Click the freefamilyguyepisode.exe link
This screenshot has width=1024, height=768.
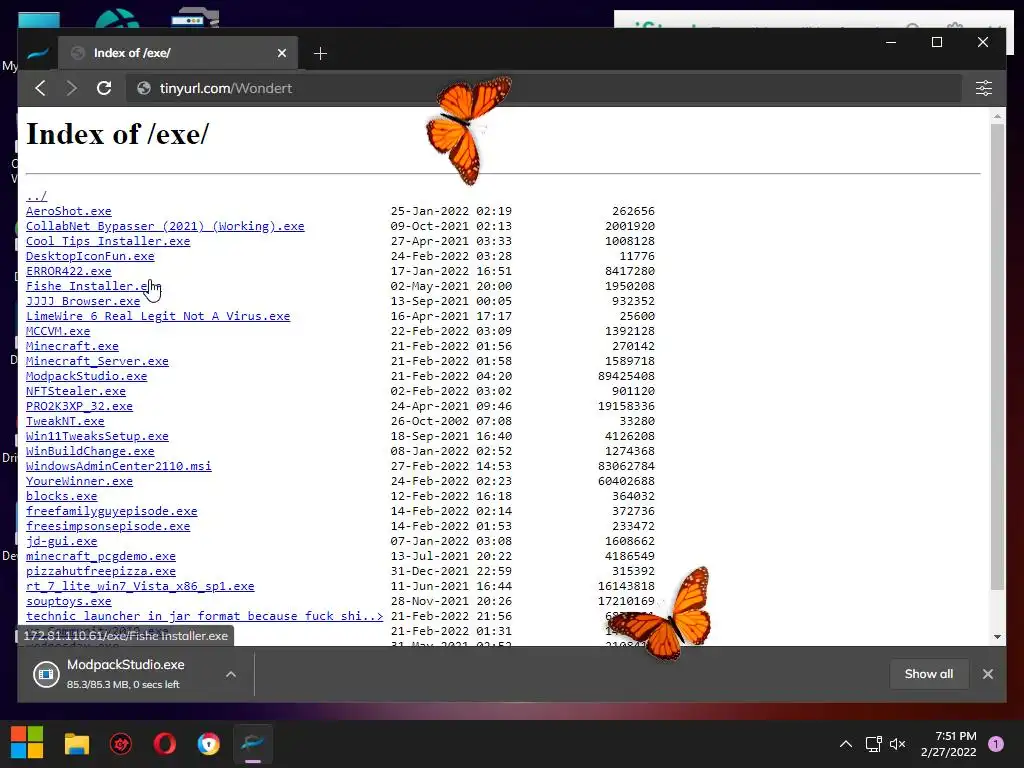(x=112, y=511)
